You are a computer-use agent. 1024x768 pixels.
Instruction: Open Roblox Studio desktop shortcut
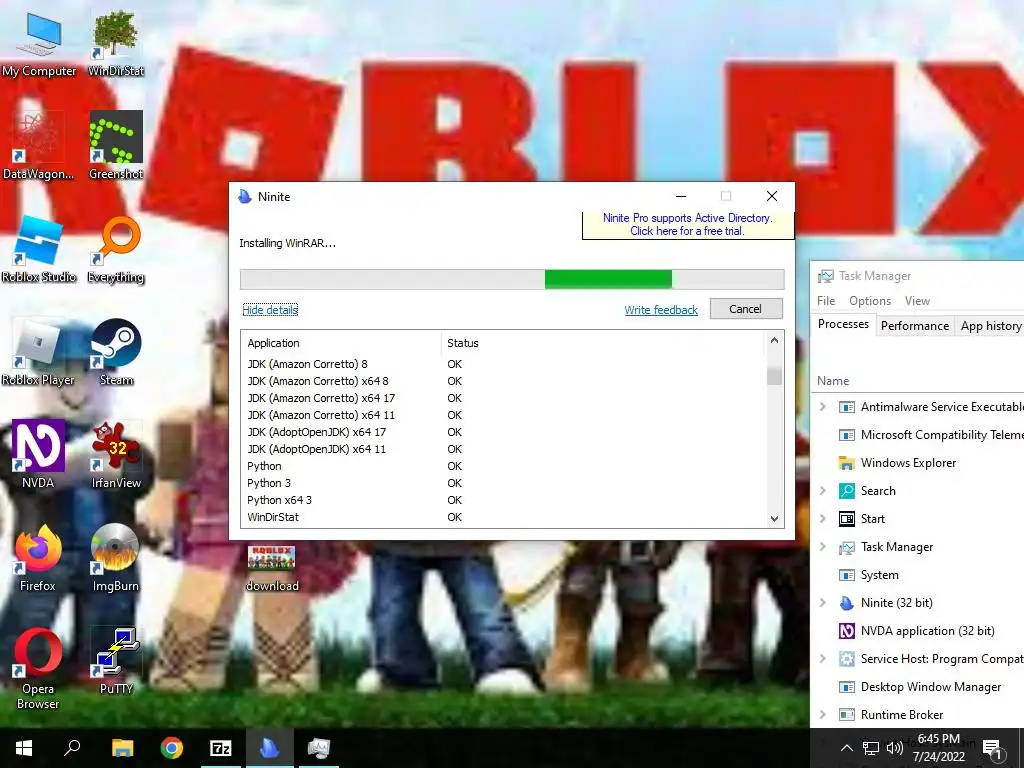(x=39, y=249)
